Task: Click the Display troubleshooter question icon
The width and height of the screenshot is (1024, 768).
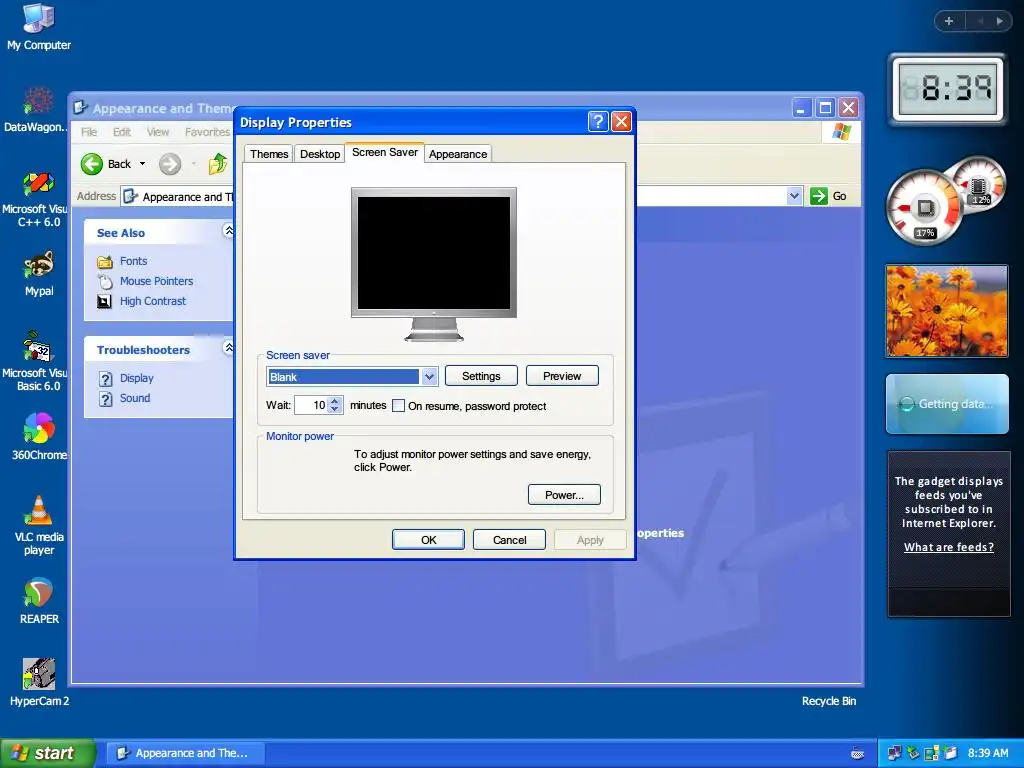Action: (105, 379)
